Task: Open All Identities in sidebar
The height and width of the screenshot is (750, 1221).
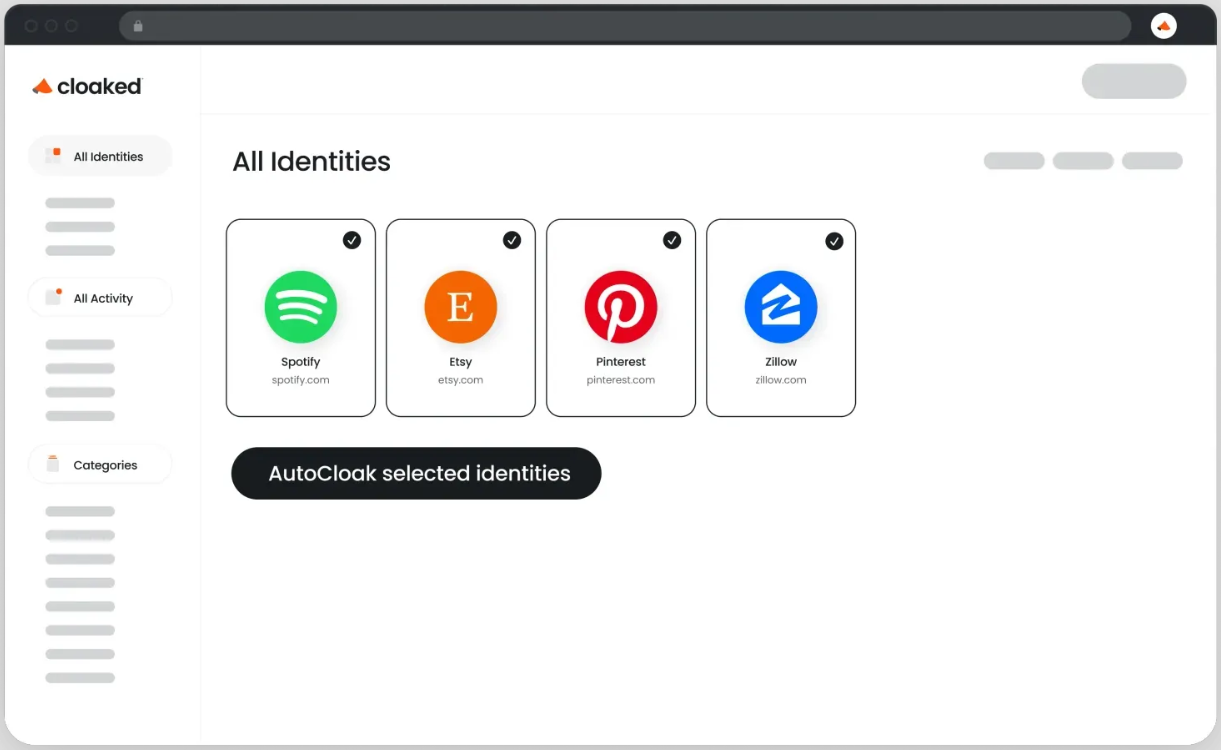Action: pyautogui.click(x=100, y=156)
